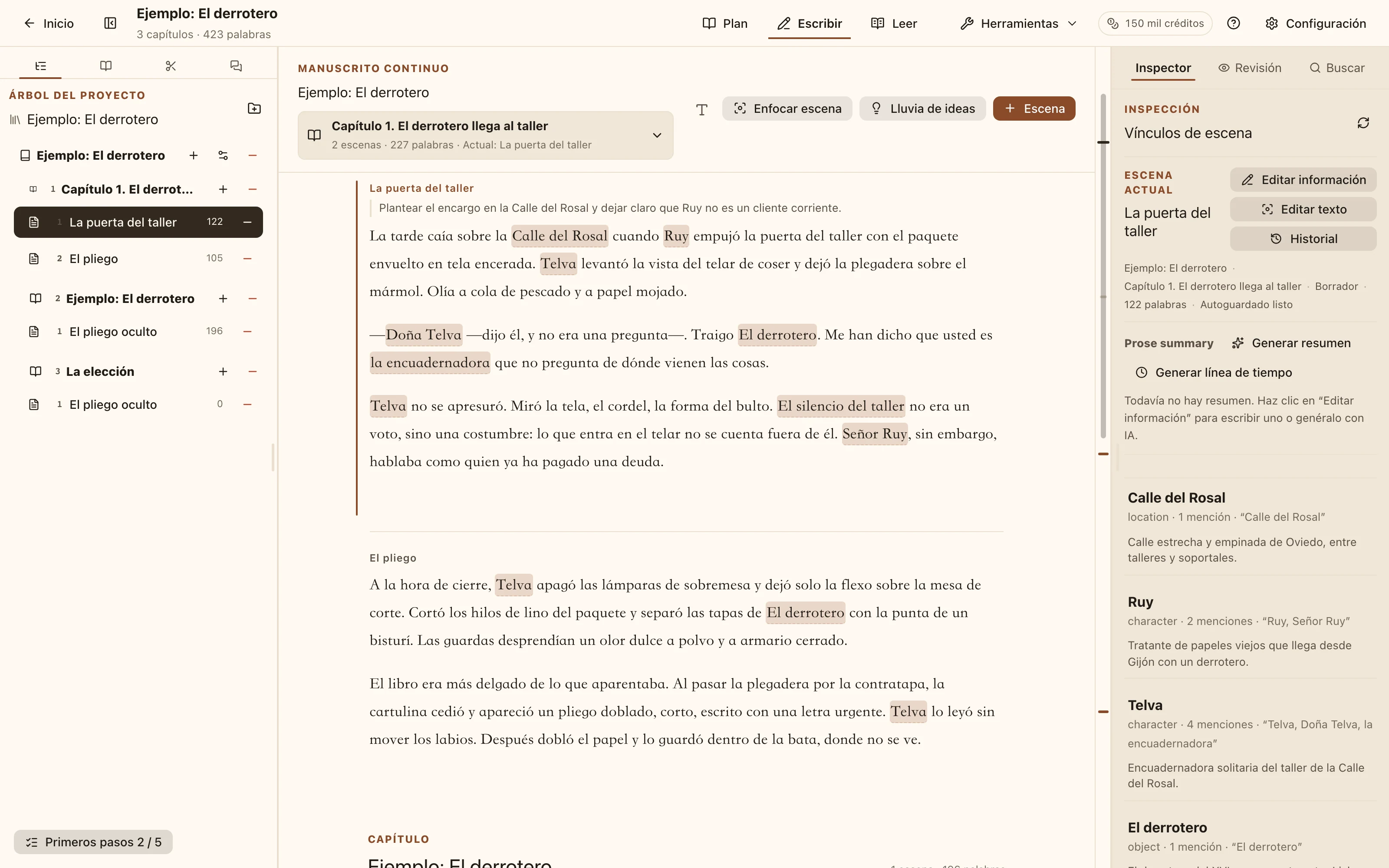Open Lluvia de ideas
This screenshot has height=868, width=1389.
[922, 108]
